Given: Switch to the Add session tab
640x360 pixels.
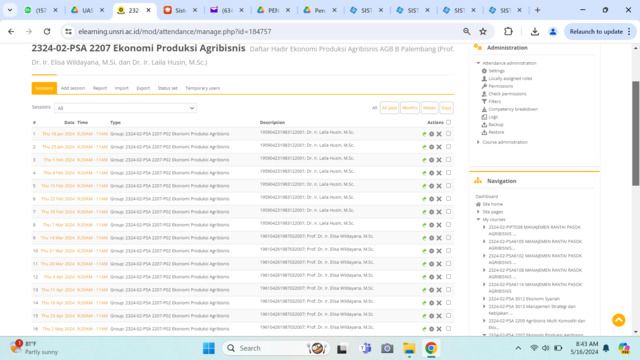Looking at the screenshot, I should (73, 88).
